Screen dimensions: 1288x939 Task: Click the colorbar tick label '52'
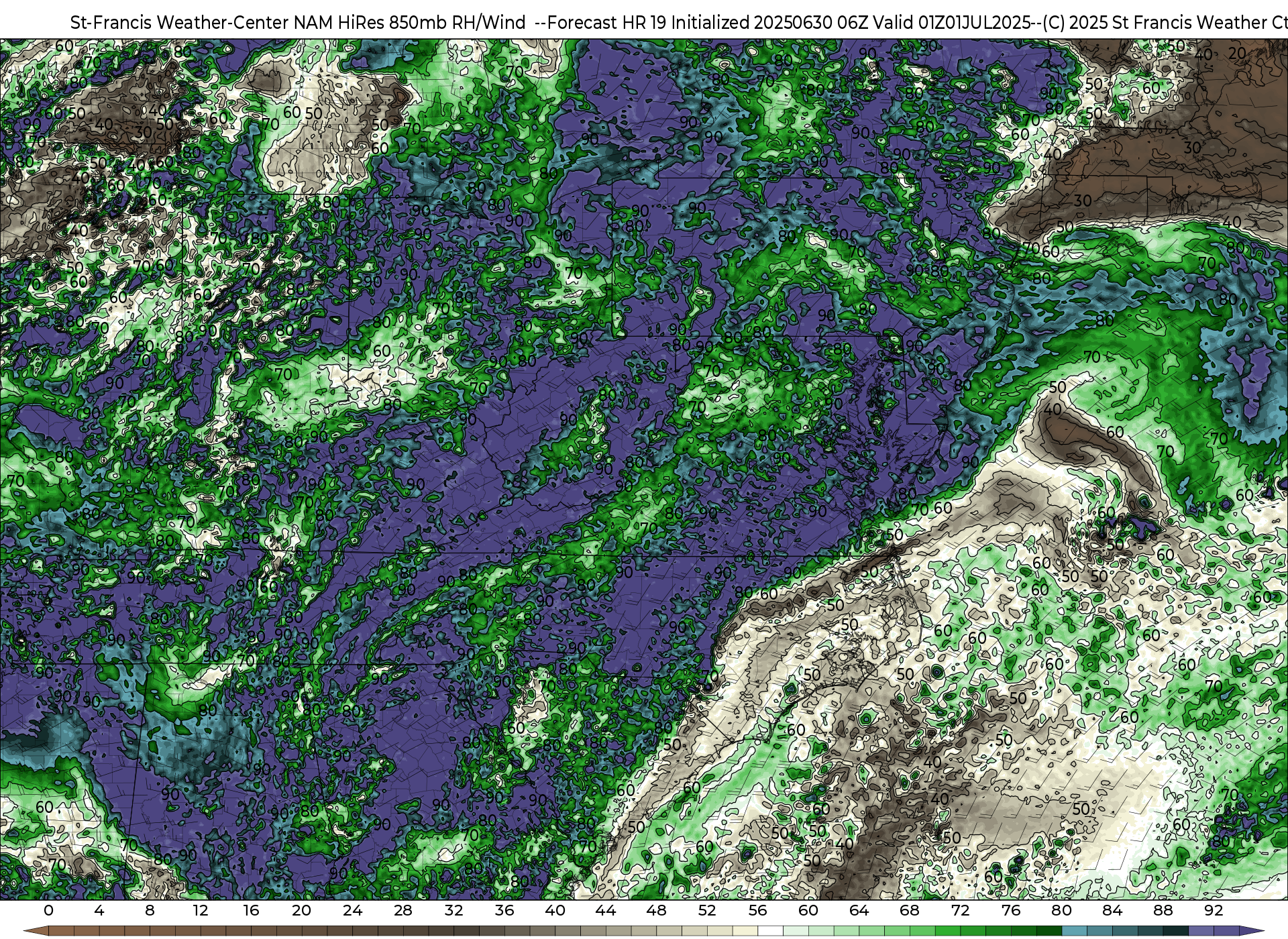coord(707,910)
